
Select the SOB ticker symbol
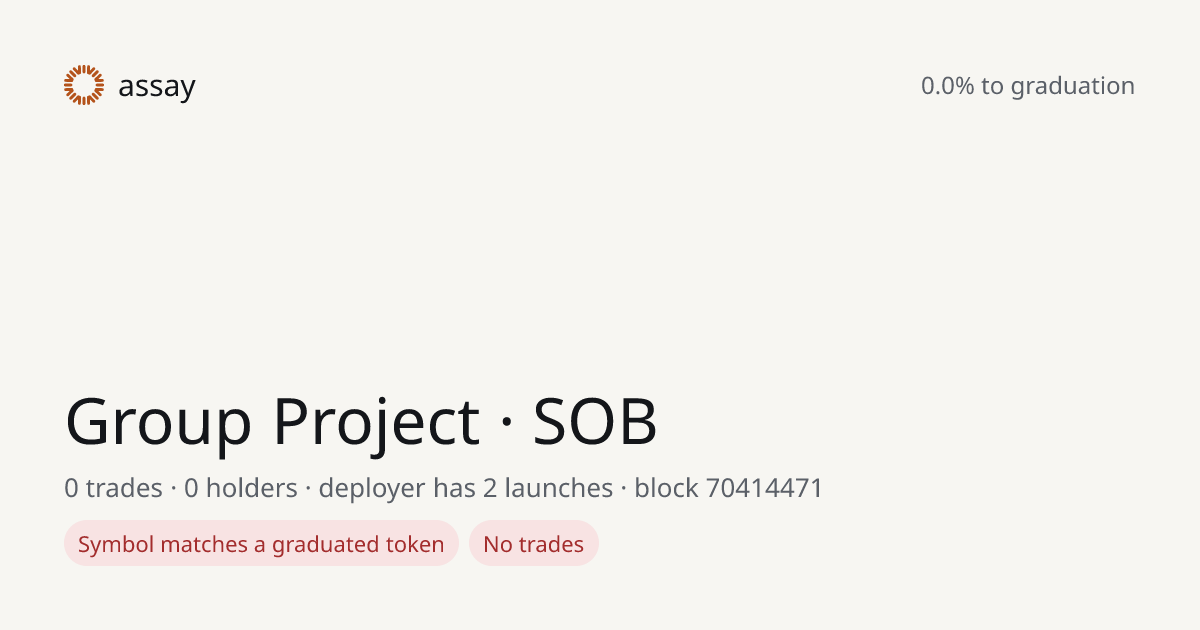(595, 421)
